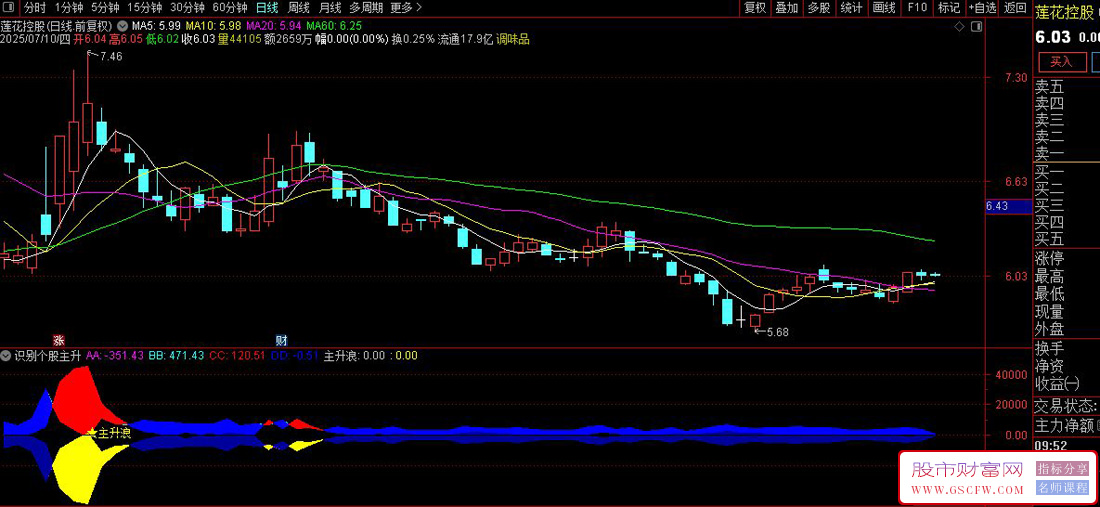Select the 30分钟 period tab

click(x=187, y=8)
